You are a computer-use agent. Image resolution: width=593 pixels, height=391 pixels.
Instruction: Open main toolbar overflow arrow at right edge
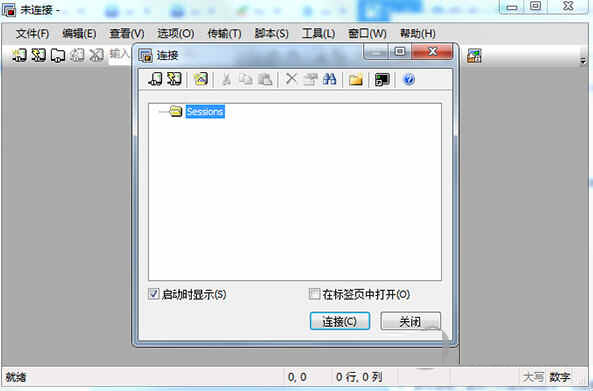pos(583,60)
